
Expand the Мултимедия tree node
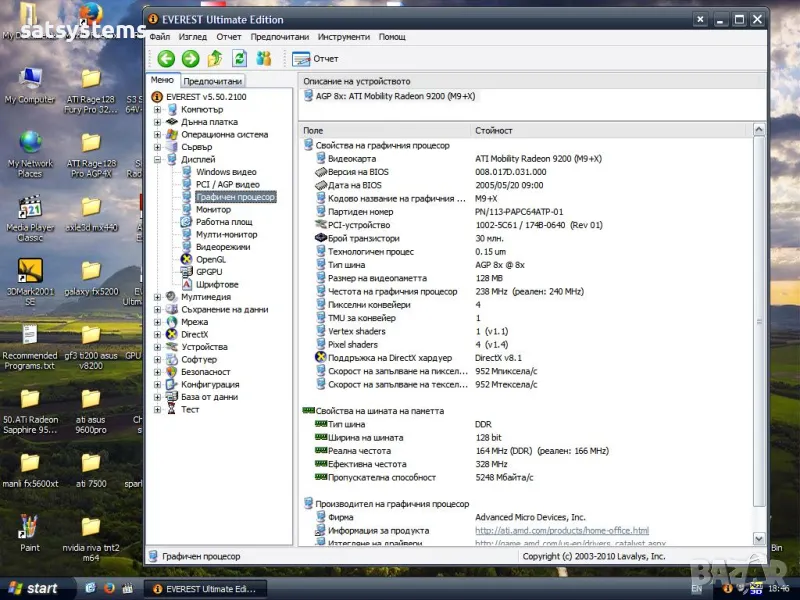pyautogui.click(x=157, y=297)
